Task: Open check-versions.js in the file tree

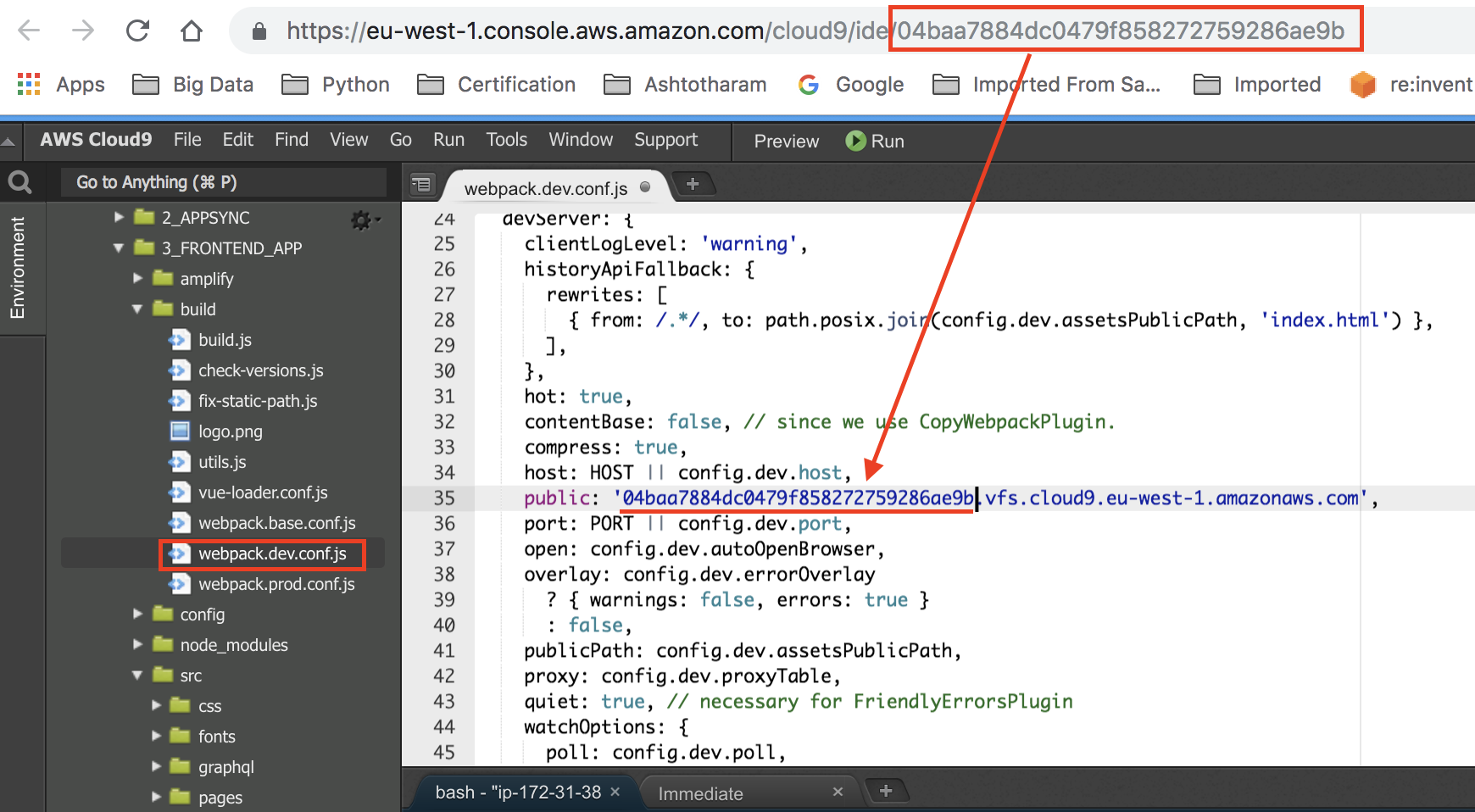Action: 260,370
